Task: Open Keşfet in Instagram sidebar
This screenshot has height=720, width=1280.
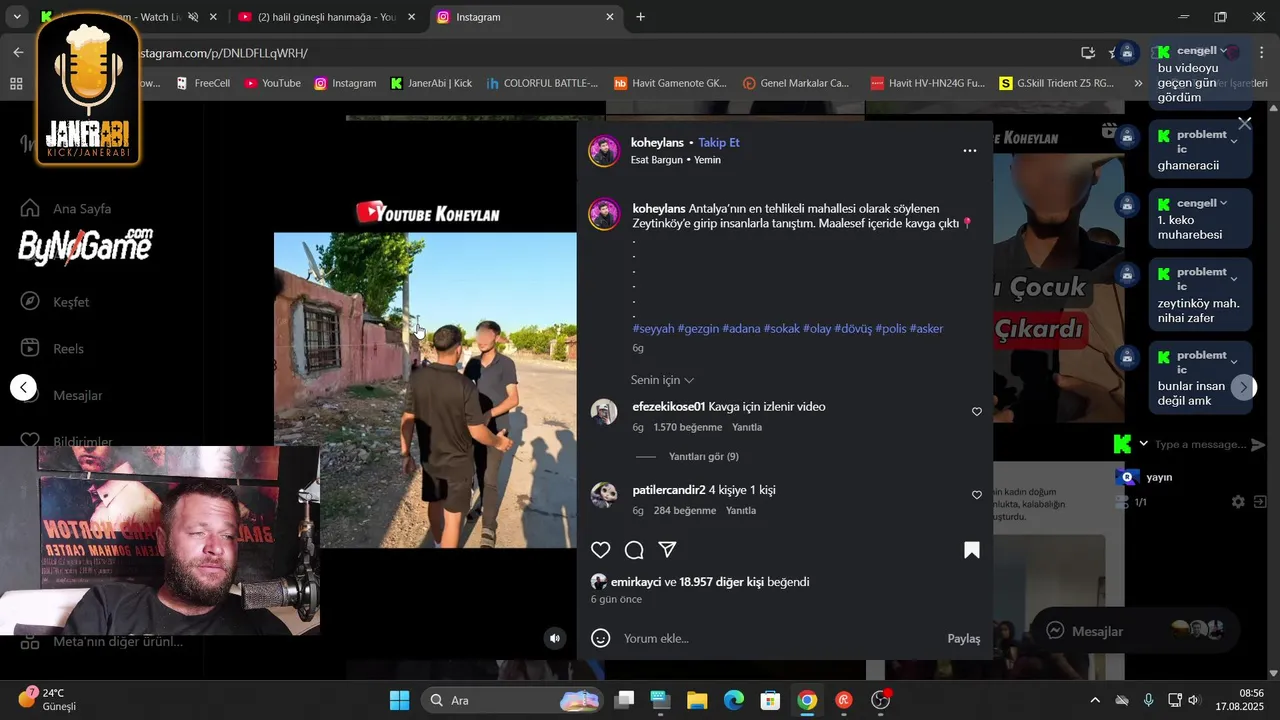Action: coord(56,302)
